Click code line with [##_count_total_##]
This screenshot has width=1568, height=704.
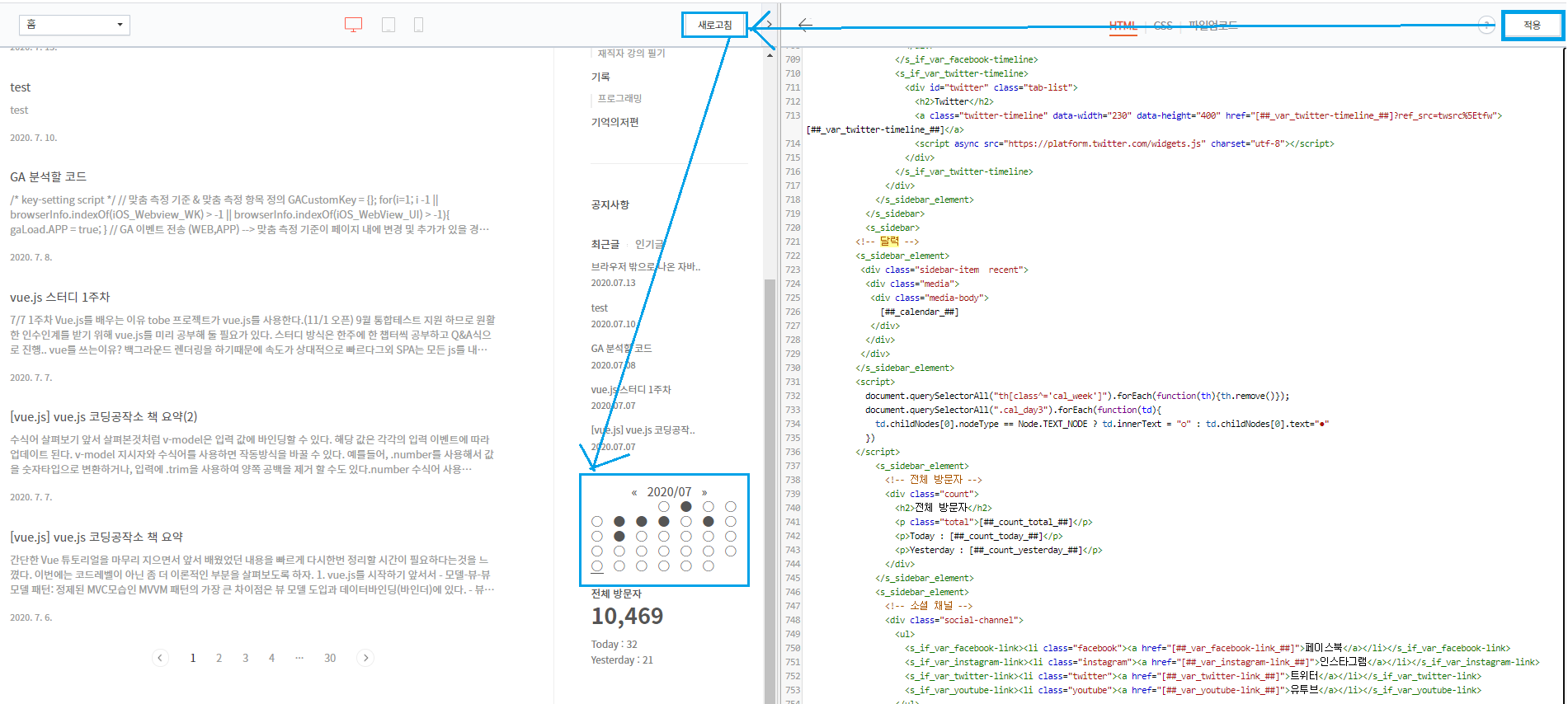pyautogui.click(x=994, y=522)
